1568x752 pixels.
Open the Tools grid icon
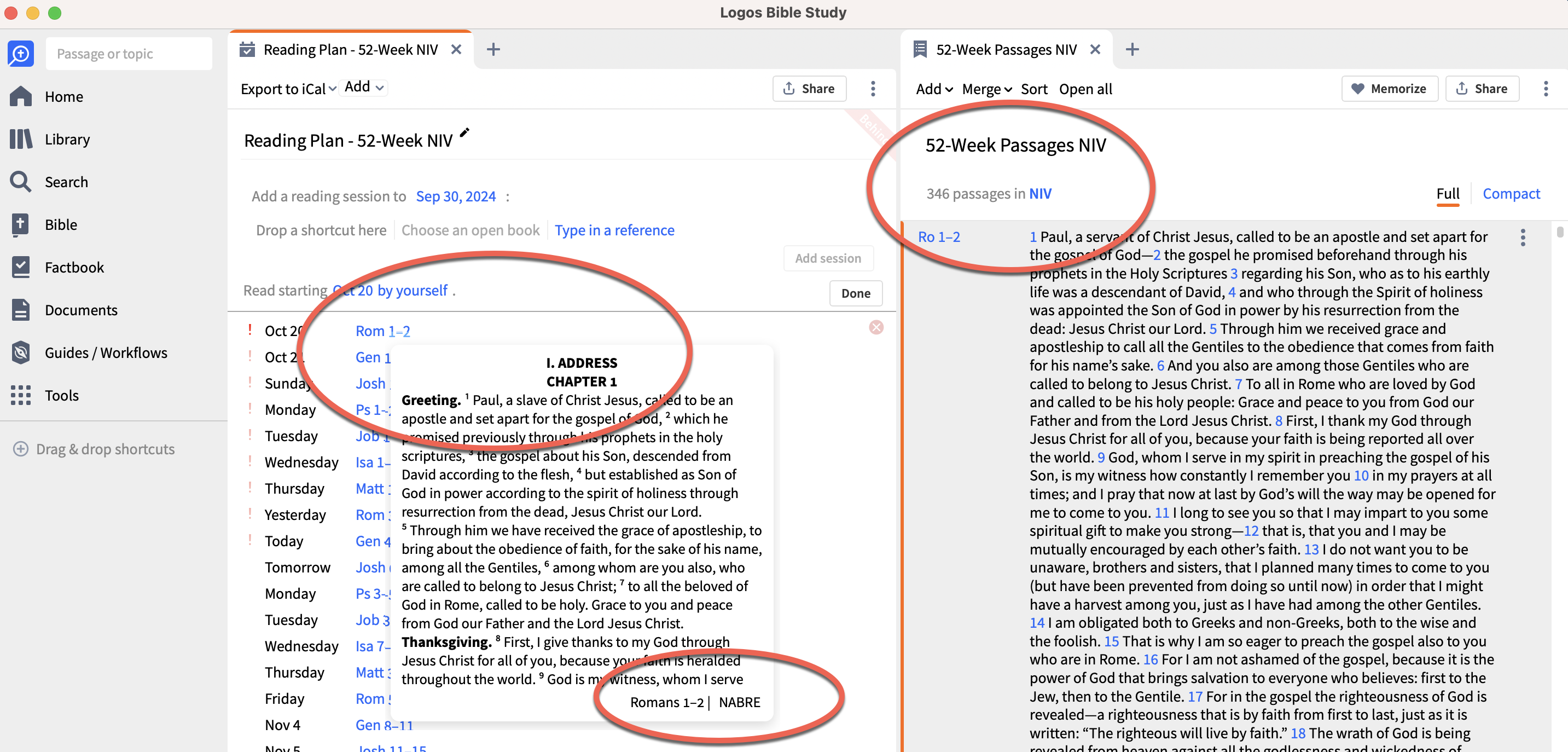pyautogui.click(x=21, y=395)
